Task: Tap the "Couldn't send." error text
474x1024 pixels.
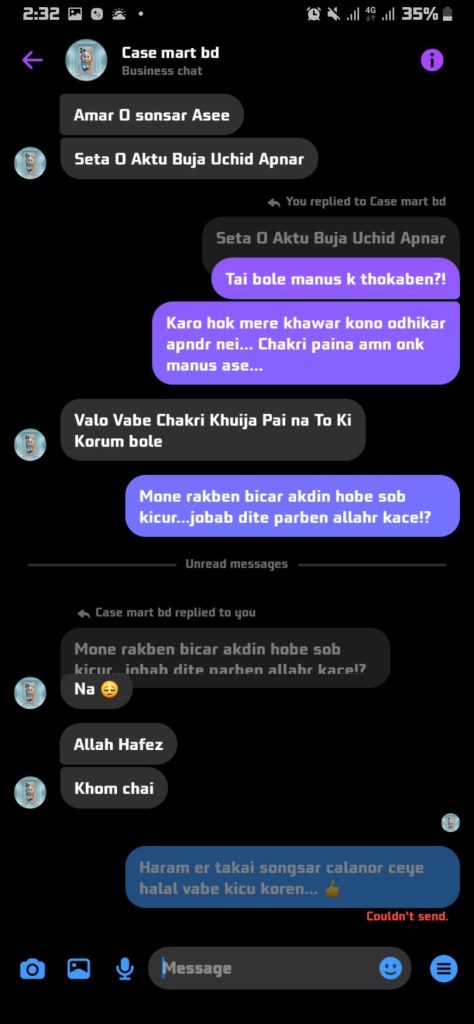Action: point(407,916)
